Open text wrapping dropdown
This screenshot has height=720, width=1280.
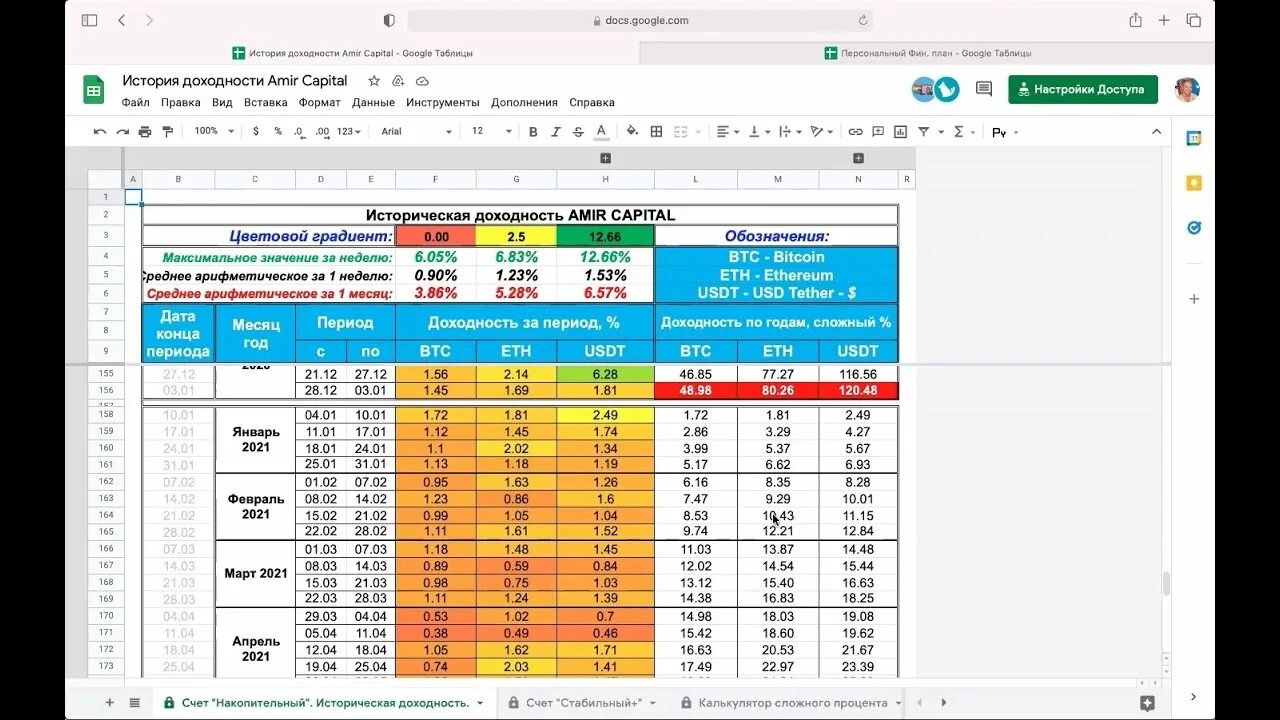(x=790, y=131)
